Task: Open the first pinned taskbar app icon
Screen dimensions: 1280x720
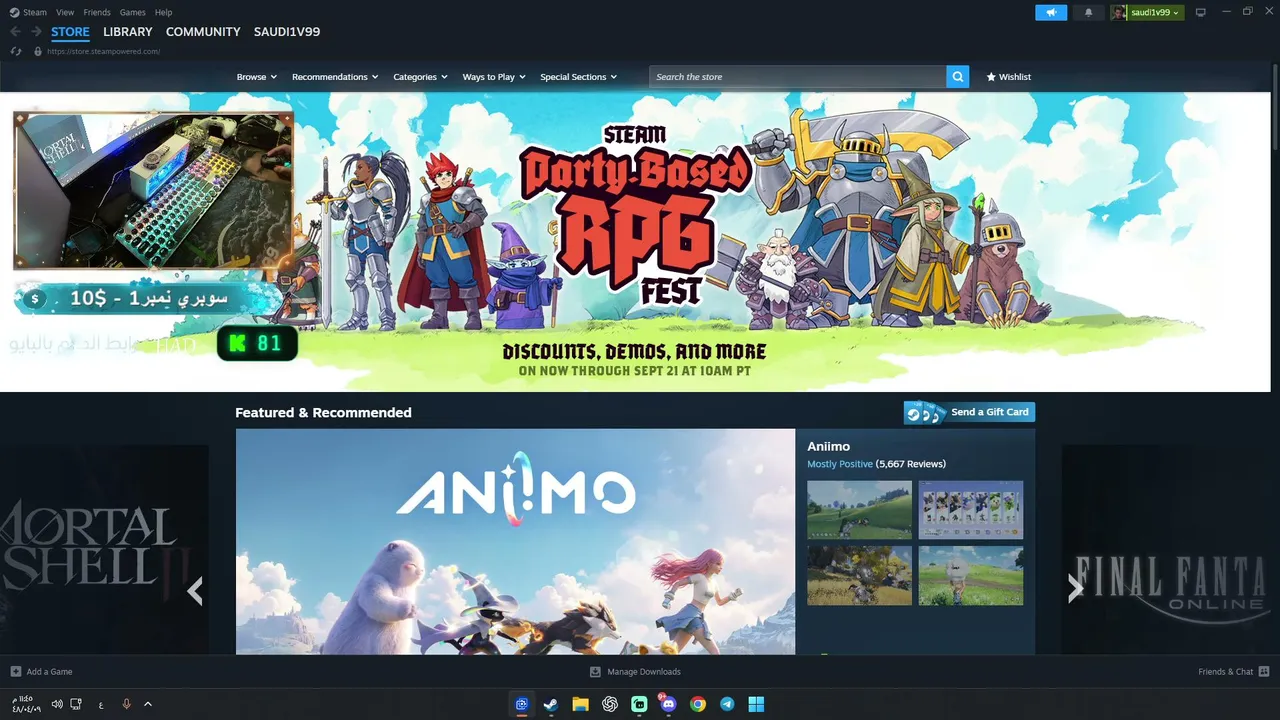Action: (521, 704)
